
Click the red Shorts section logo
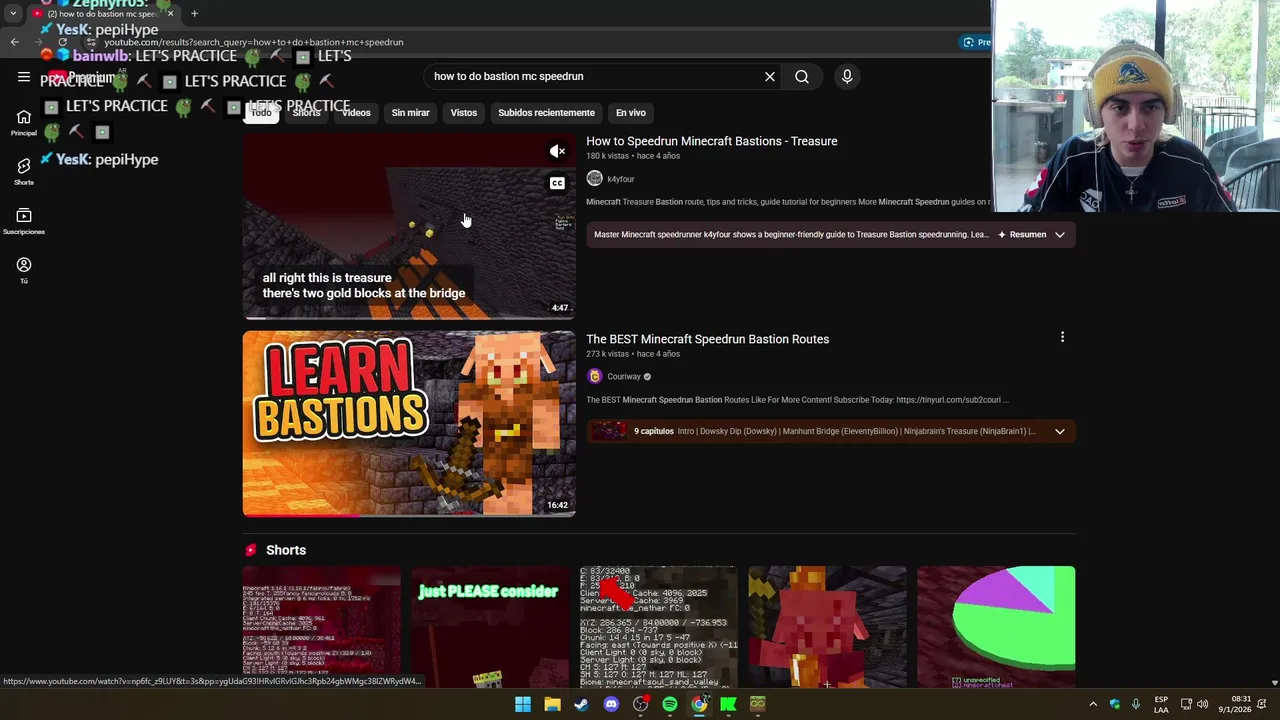click(251, 550)
